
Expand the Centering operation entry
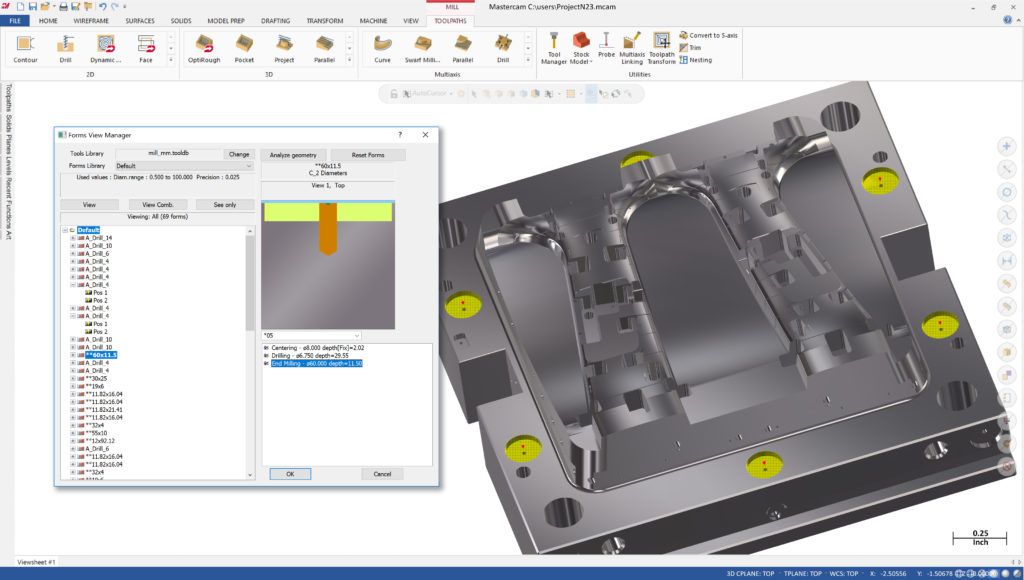tap(266, 348)
